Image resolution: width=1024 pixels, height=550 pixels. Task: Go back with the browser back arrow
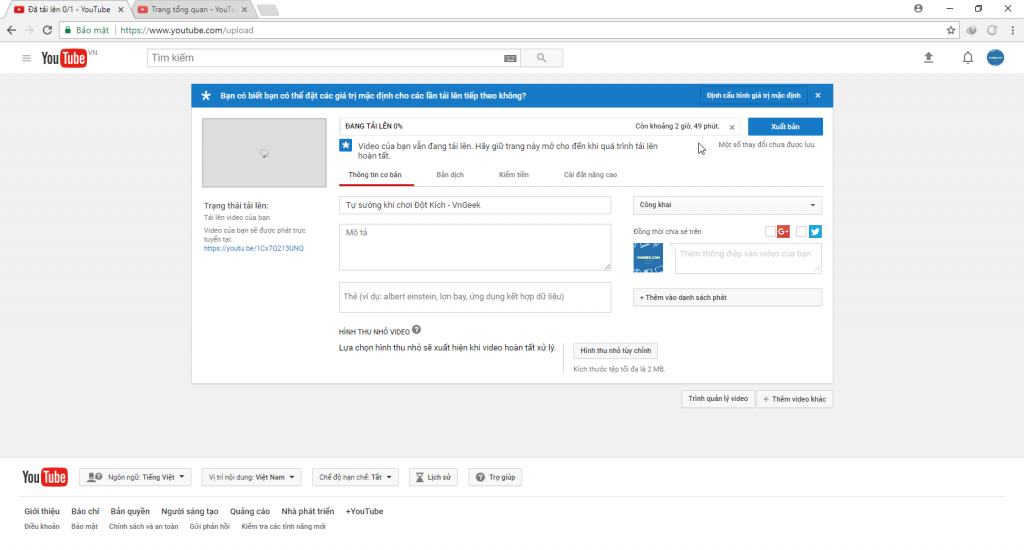pos(11,30)
